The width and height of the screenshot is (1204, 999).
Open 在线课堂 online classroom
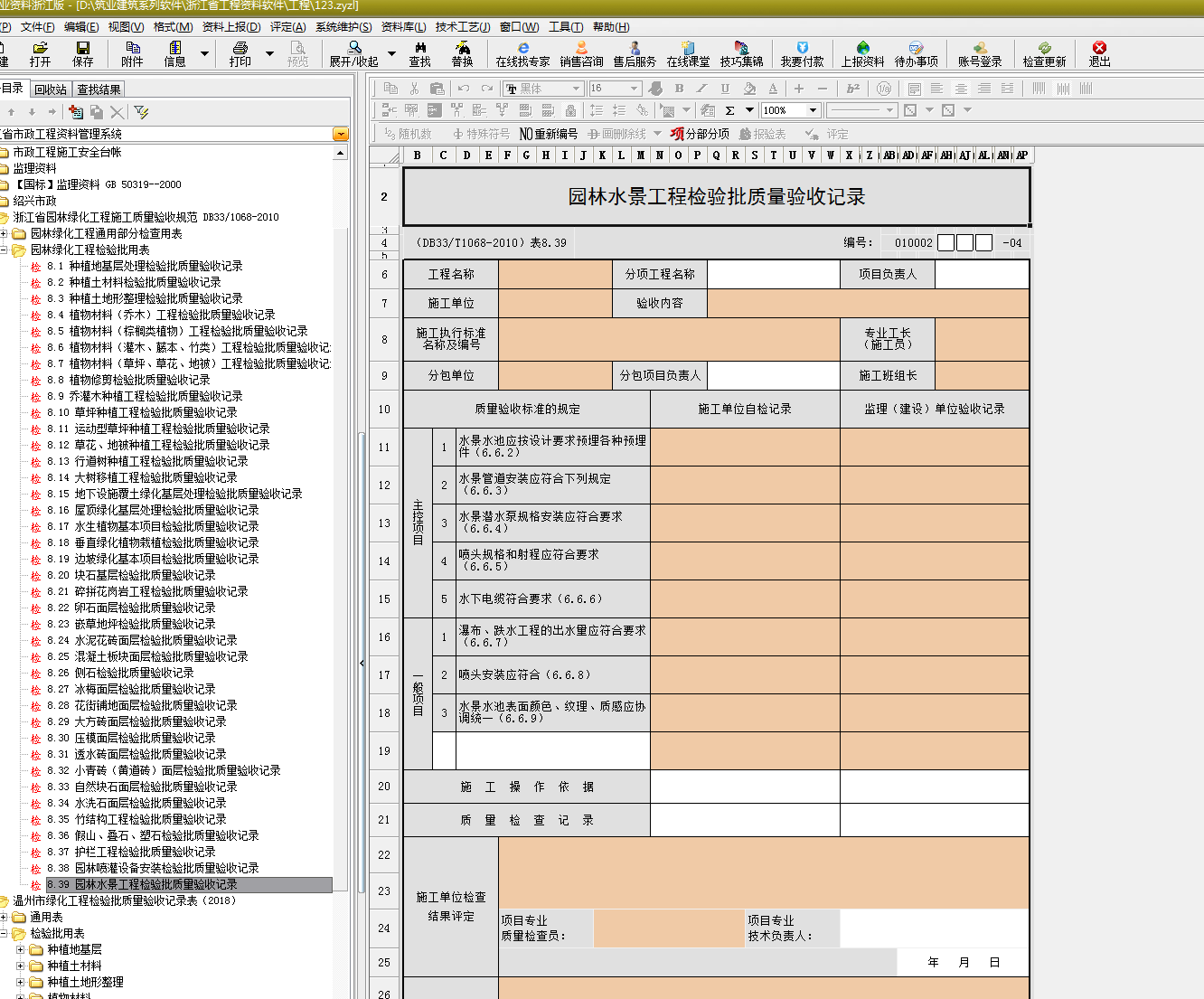tap(688, 54)
